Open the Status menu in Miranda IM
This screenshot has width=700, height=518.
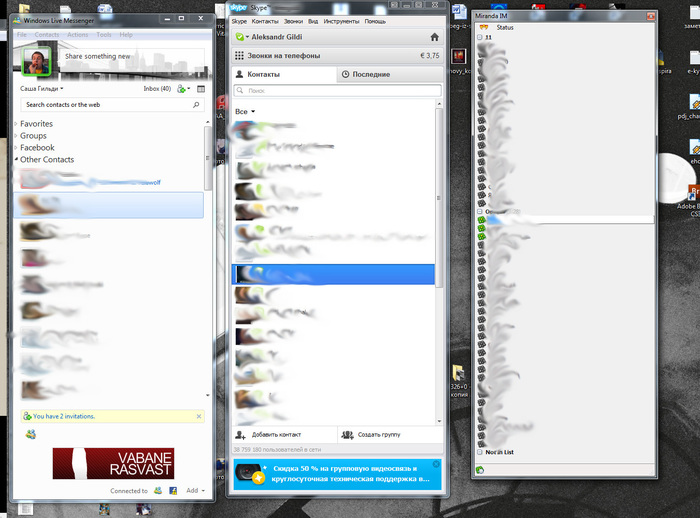505,27
